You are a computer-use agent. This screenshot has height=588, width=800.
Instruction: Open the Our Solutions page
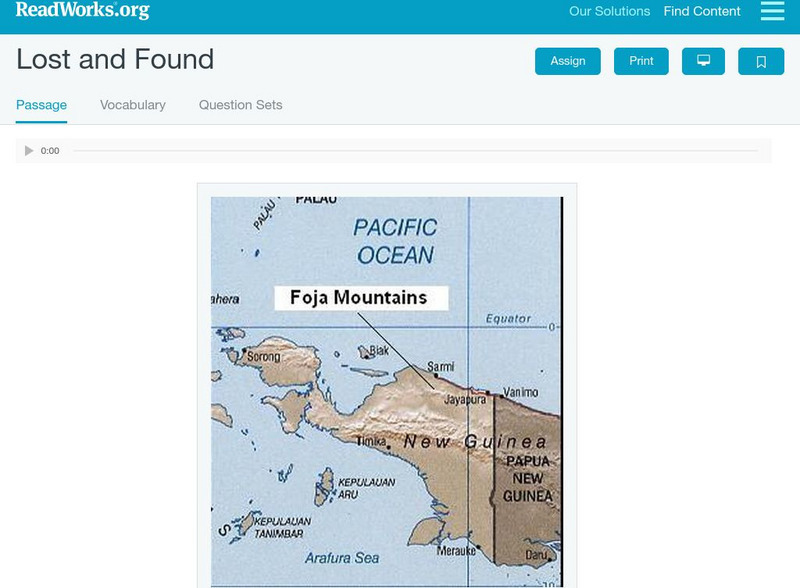point(608,12)
